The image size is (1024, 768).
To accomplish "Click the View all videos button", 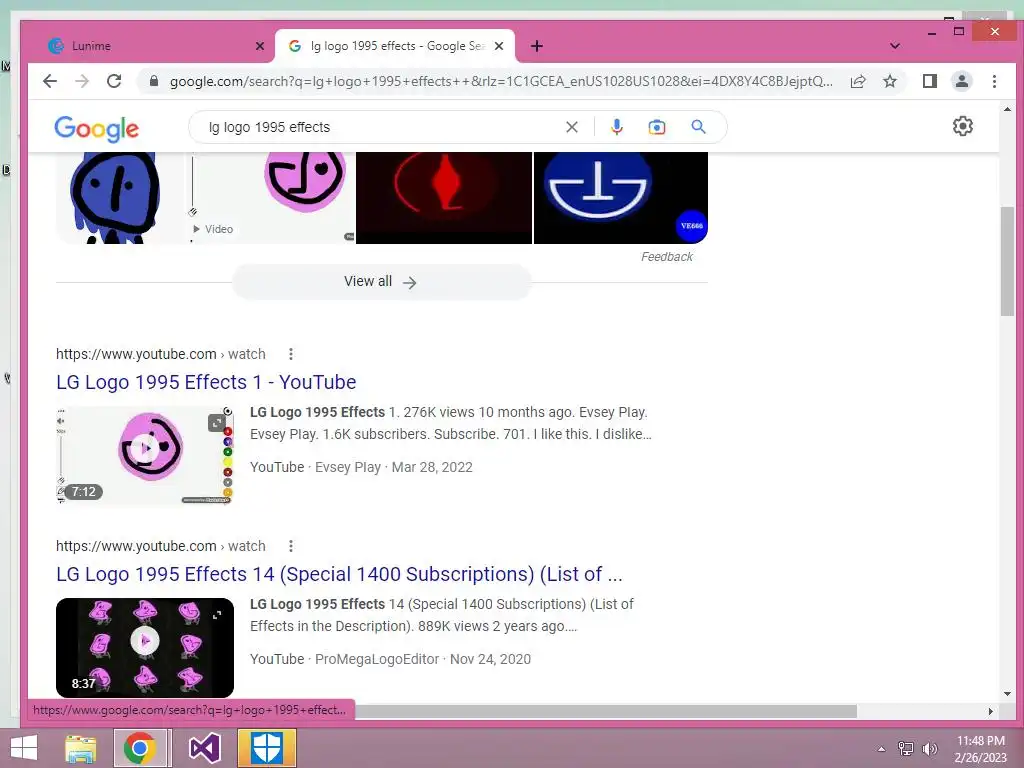I will coord(381,282).
